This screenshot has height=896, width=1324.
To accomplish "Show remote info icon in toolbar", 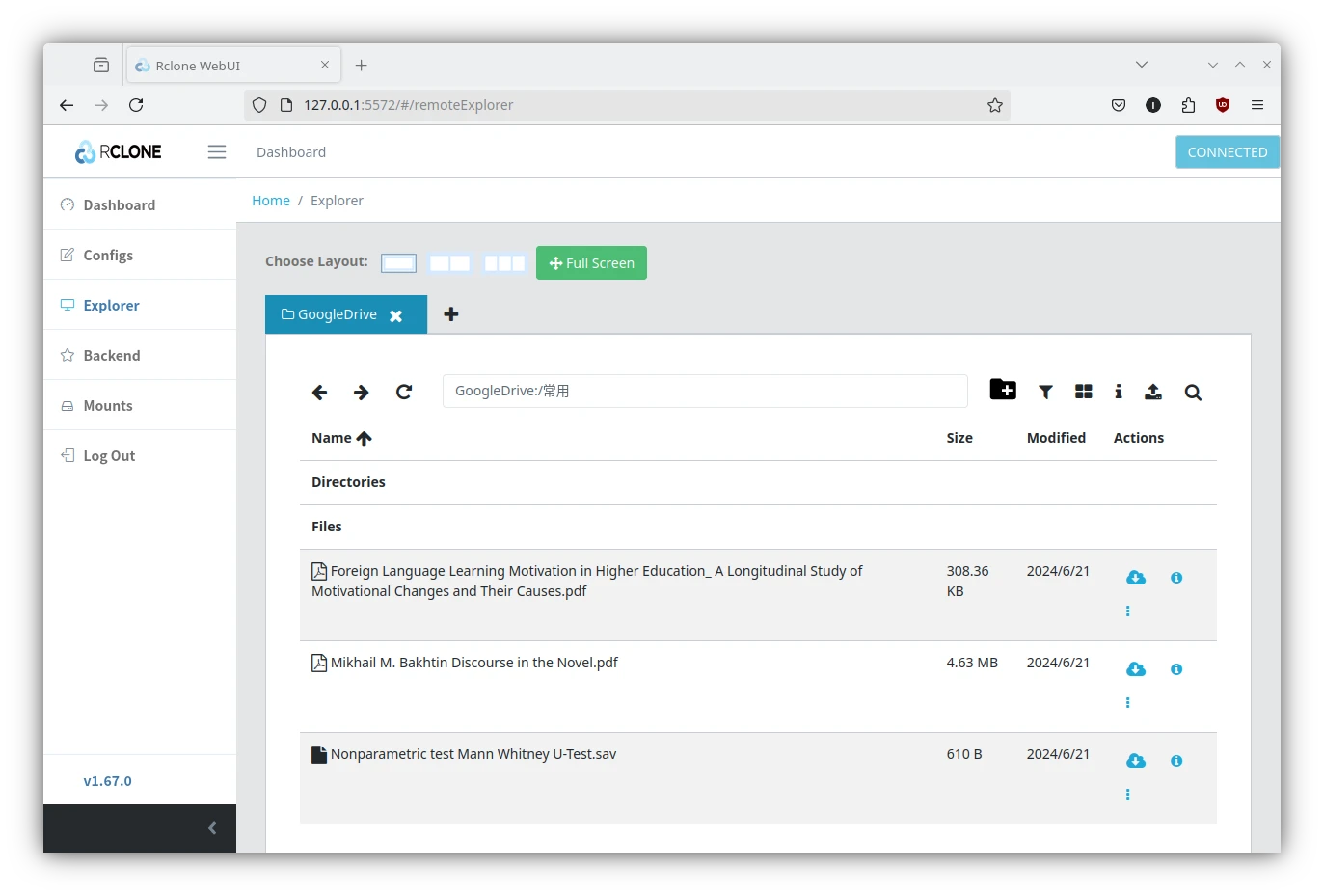I will pyautogui.click(x=1119, y=392).
